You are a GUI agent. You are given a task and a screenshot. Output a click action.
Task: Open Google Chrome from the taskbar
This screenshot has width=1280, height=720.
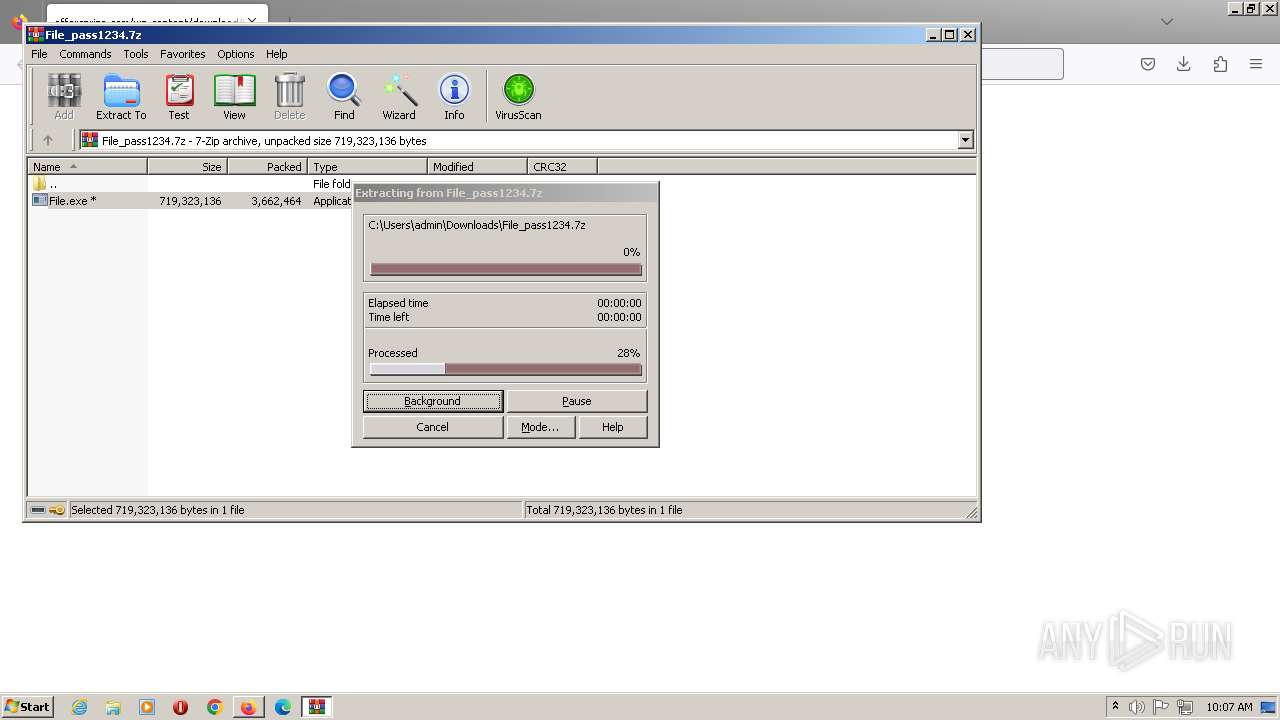coord(214,707)
